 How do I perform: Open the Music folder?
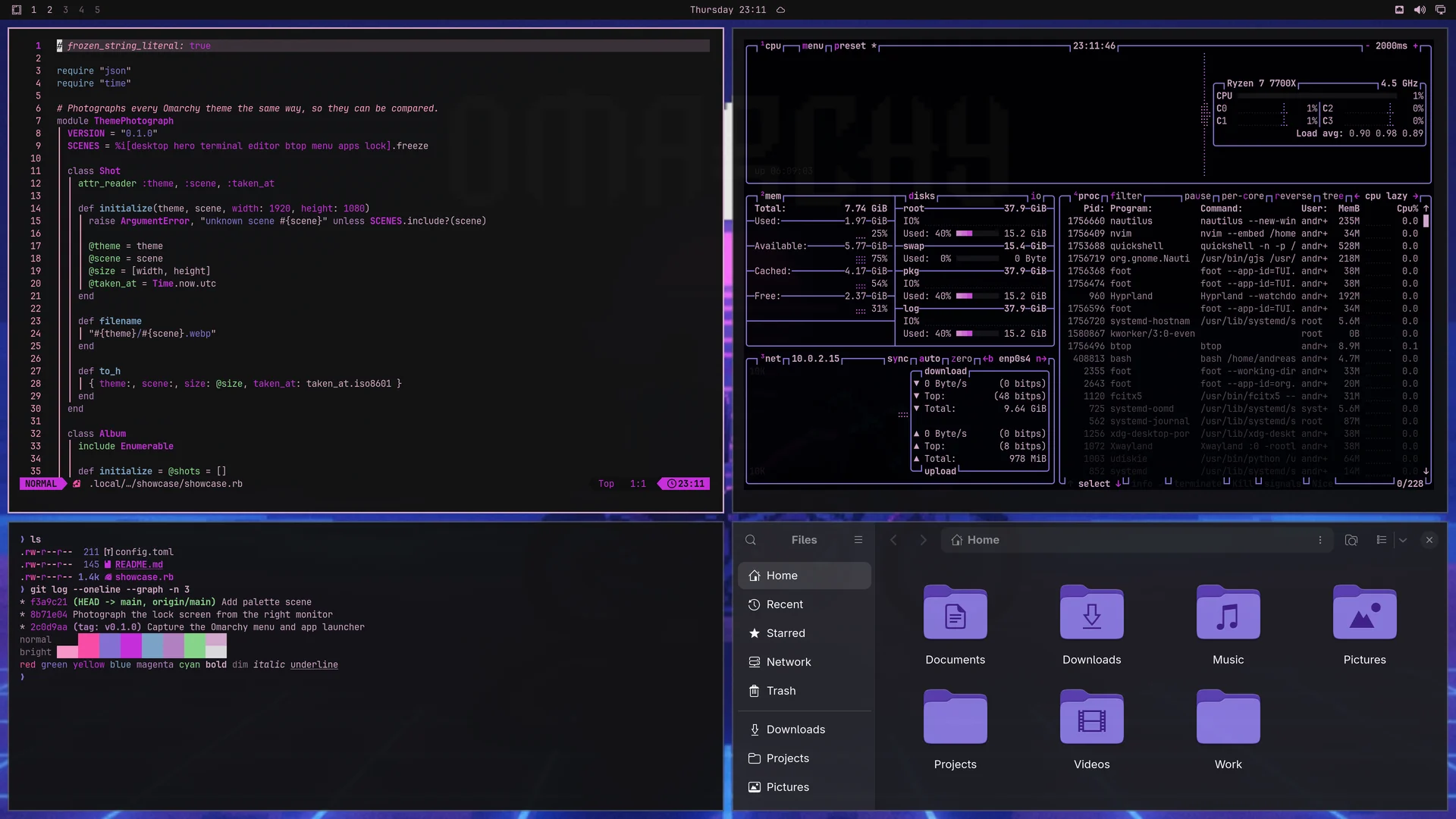[x=1228, y=626]
